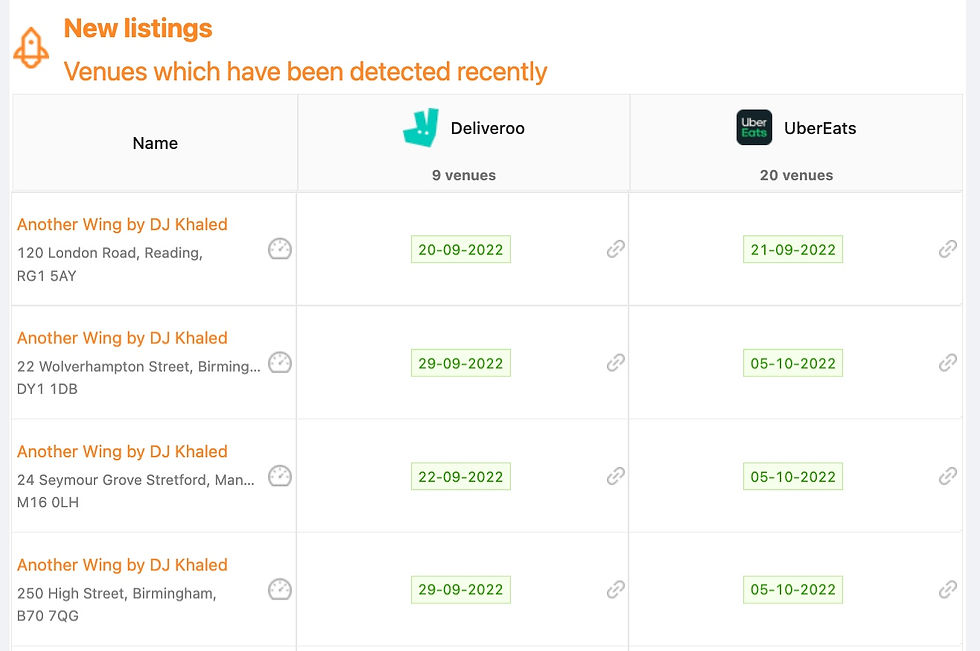Open Deliveroo link icon for 250 High Street
980x651 pixels.
(x=616, y=589)
